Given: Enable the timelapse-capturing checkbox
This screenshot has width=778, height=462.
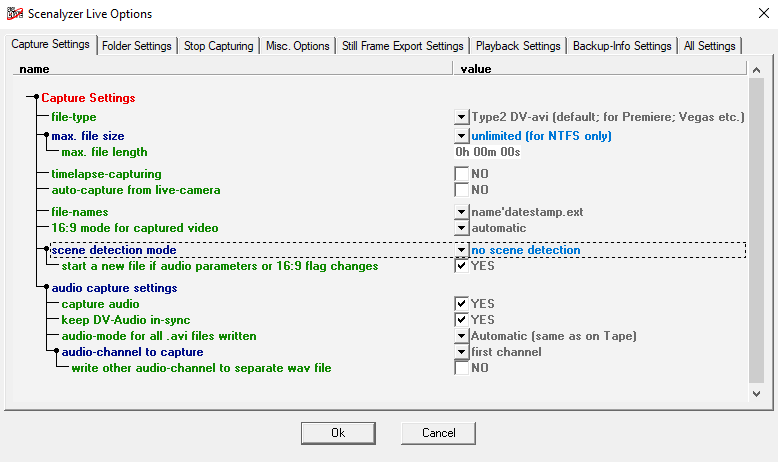Looking at the screenshot, I should [461, 174].
